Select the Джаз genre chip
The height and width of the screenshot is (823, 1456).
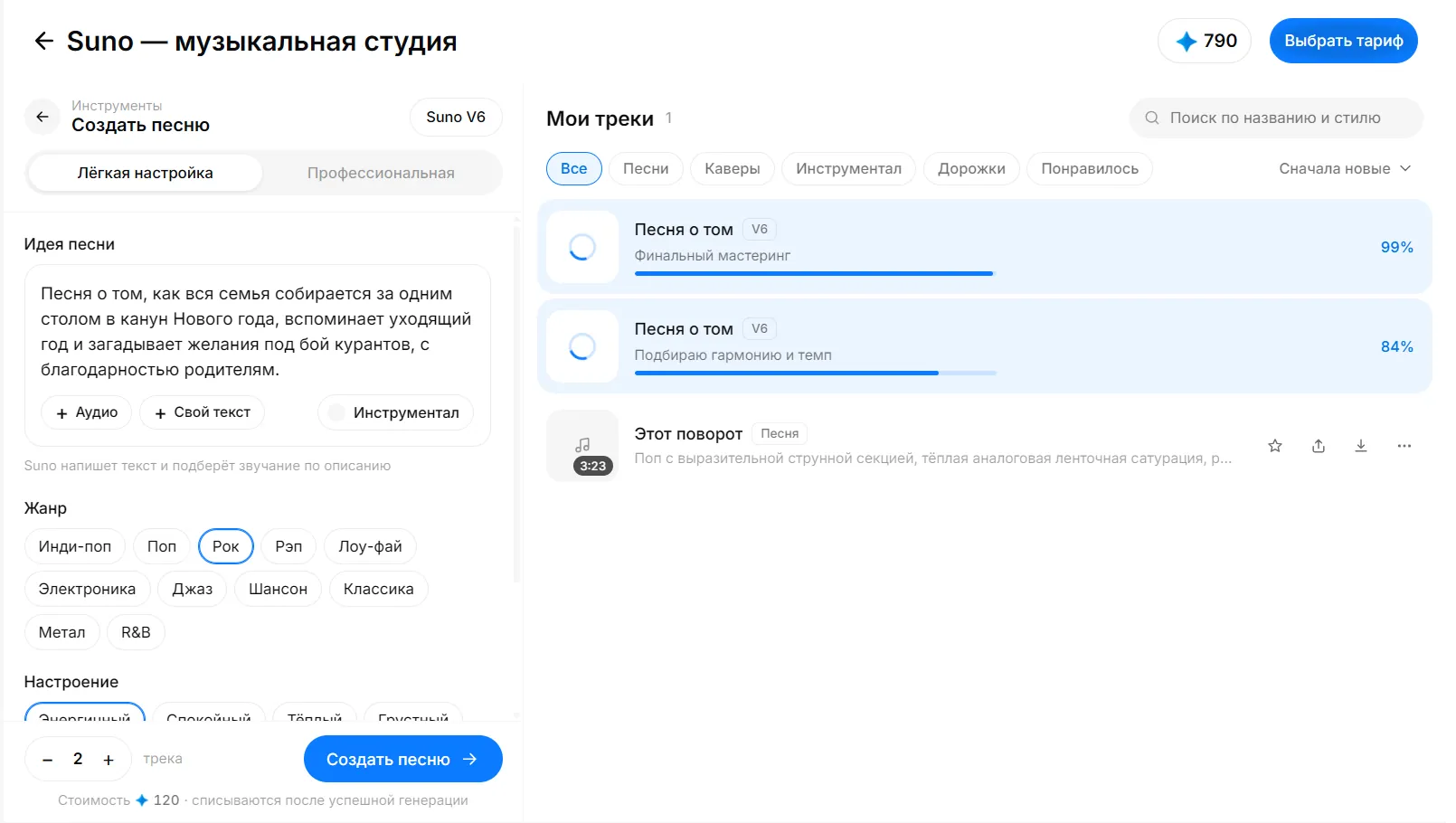193,589
